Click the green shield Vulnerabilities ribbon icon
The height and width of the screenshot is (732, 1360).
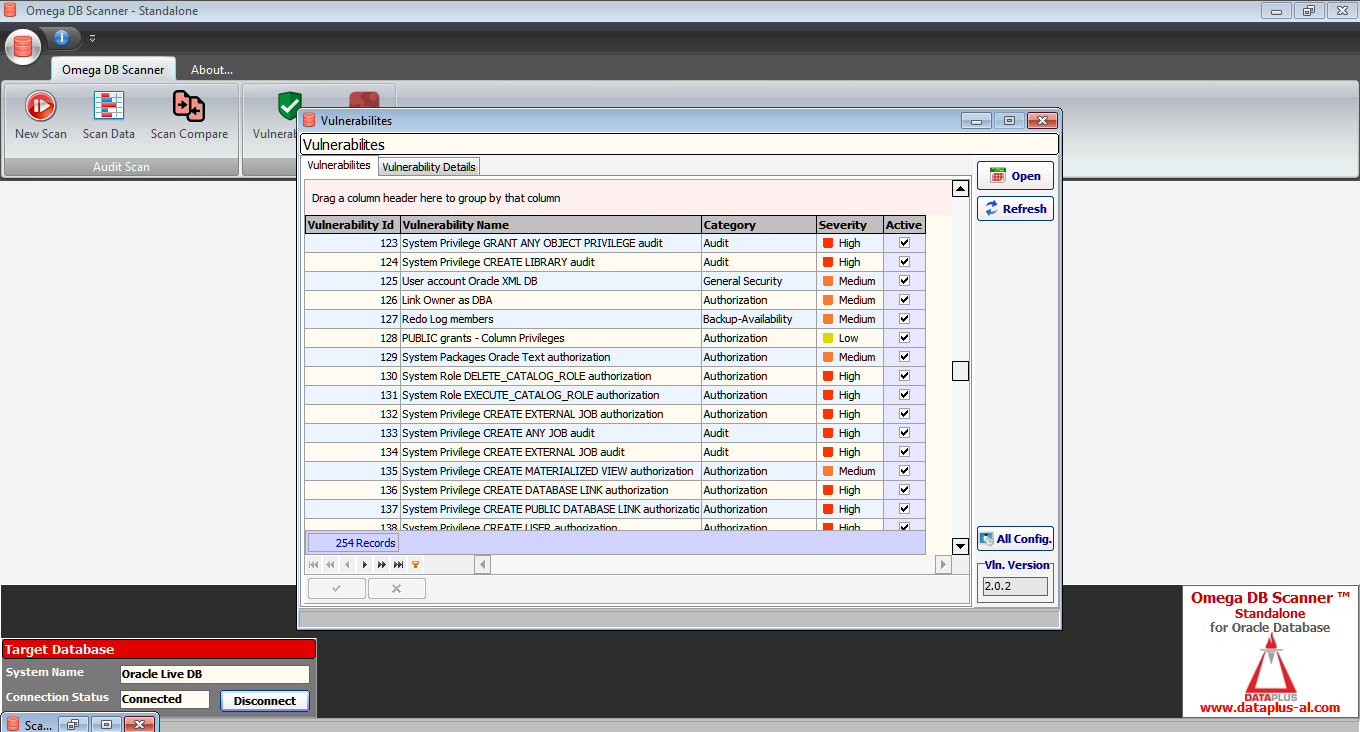tap(289, 104)
